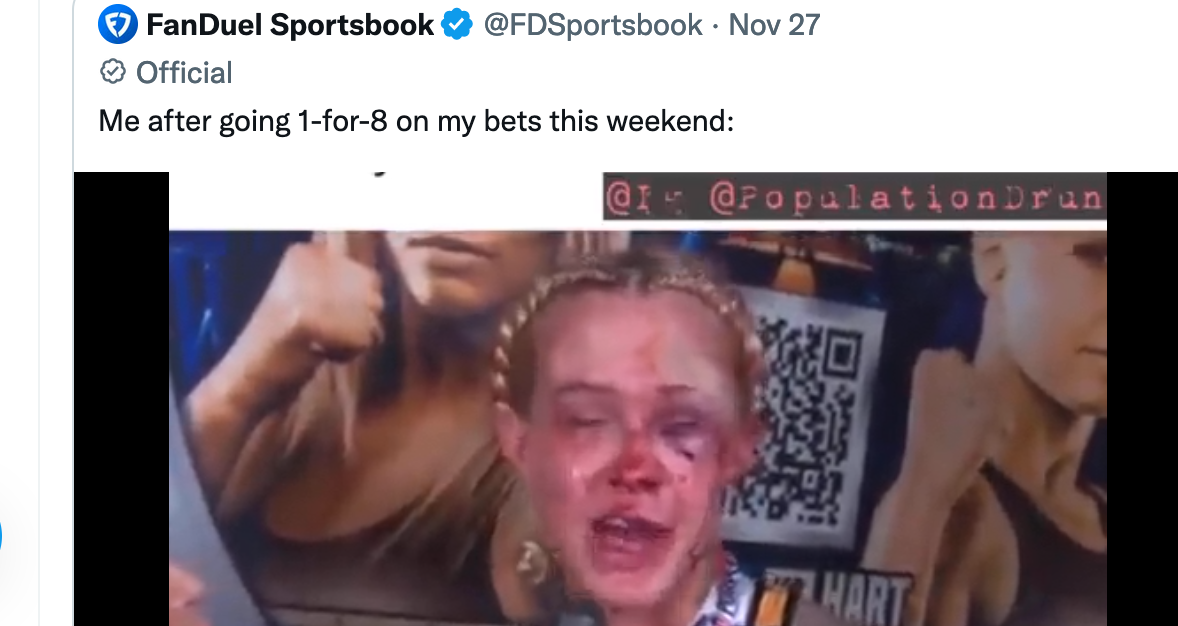This screenshot has height=626, width=1178.
Task: Visit the @FDSportsbook handle link
Action: point(593,25)
